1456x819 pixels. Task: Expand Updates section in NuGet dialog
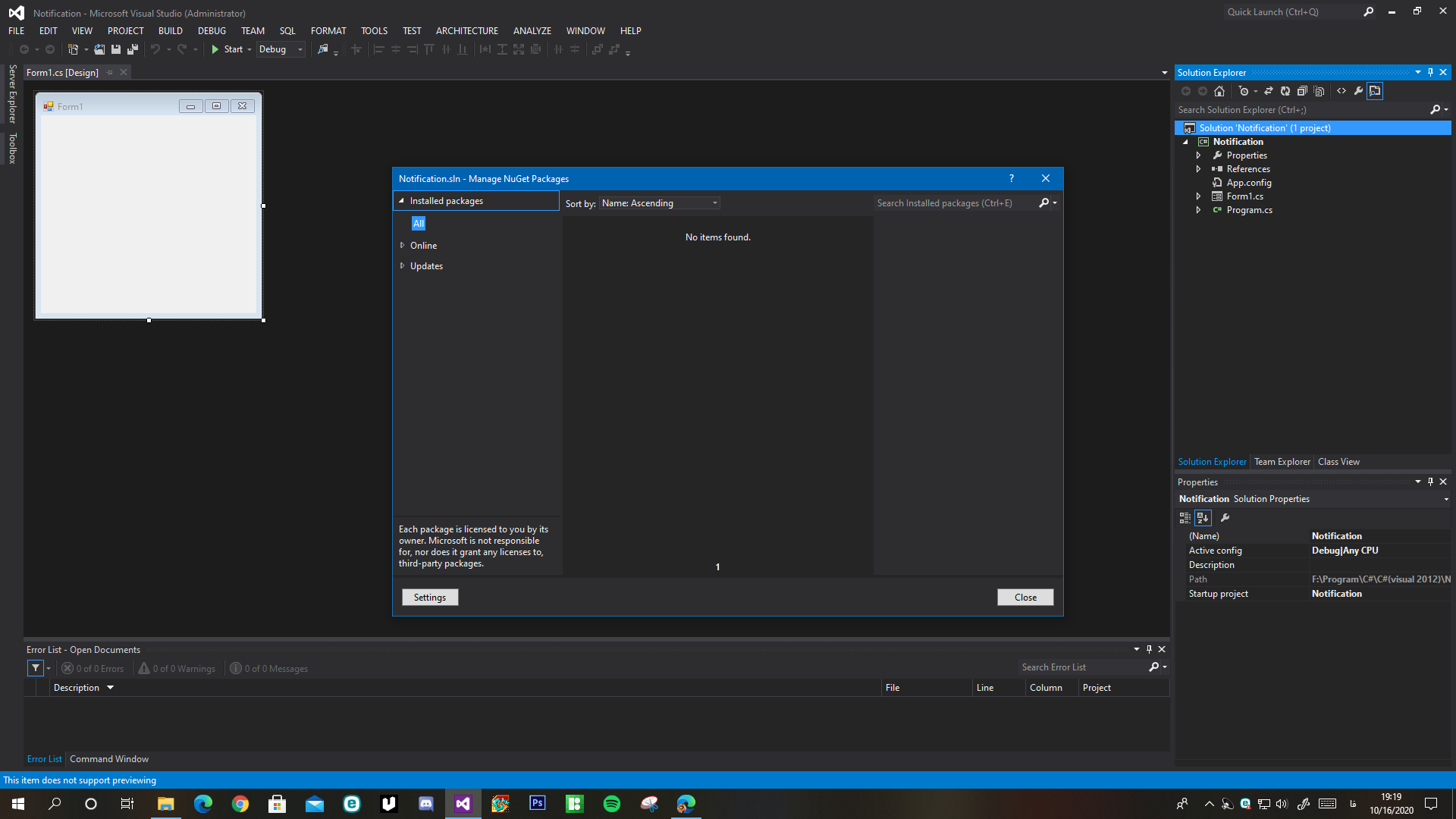(402, 266)
